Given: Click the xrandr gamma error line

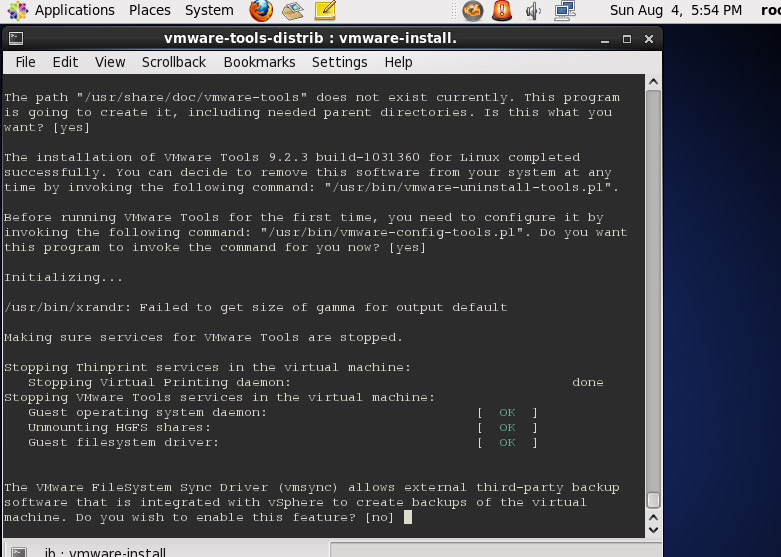Looking at the screenshot, I should 256,307.
